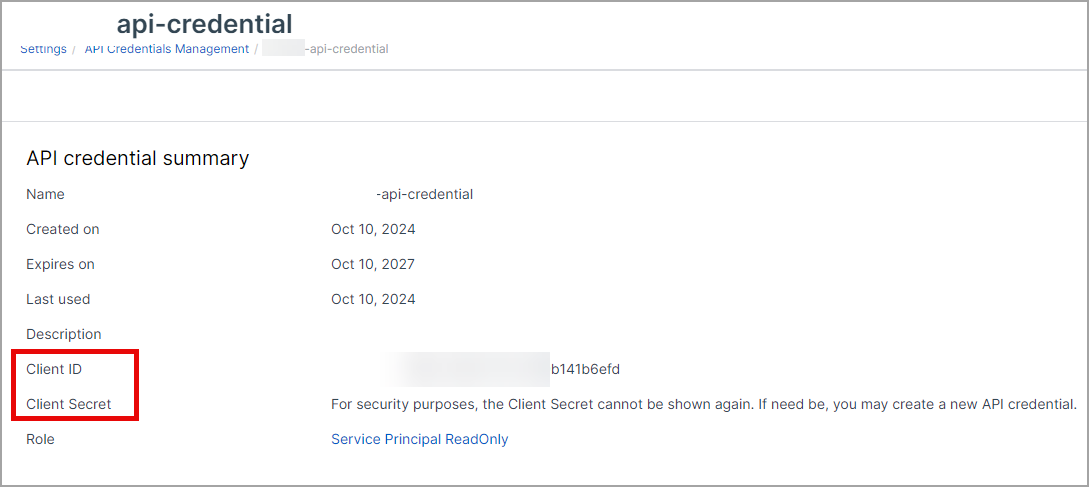Click the Expires on label
This screenshot has width=1089, height=487.
(x=60, y=264)
